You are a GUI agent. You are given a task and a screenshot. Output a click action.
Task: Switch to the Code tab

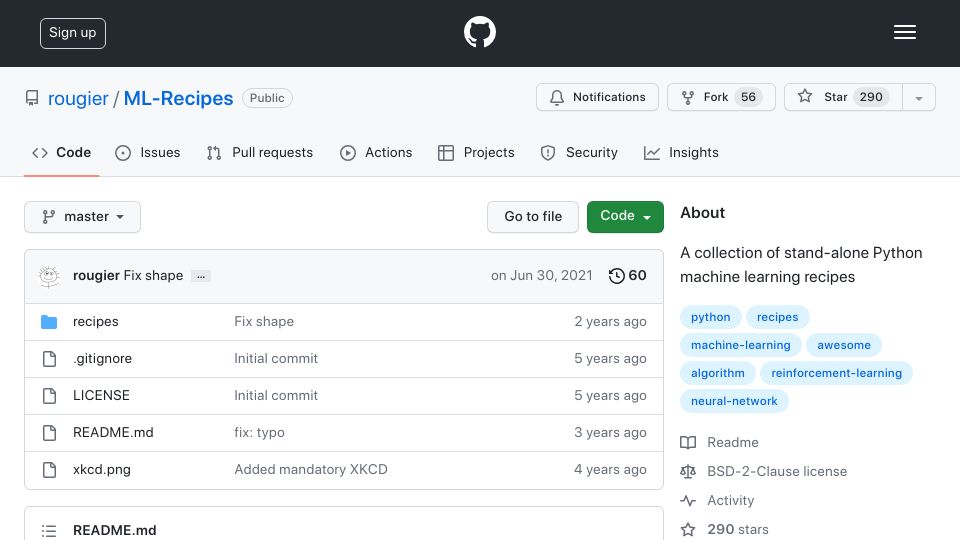[61, 152]
